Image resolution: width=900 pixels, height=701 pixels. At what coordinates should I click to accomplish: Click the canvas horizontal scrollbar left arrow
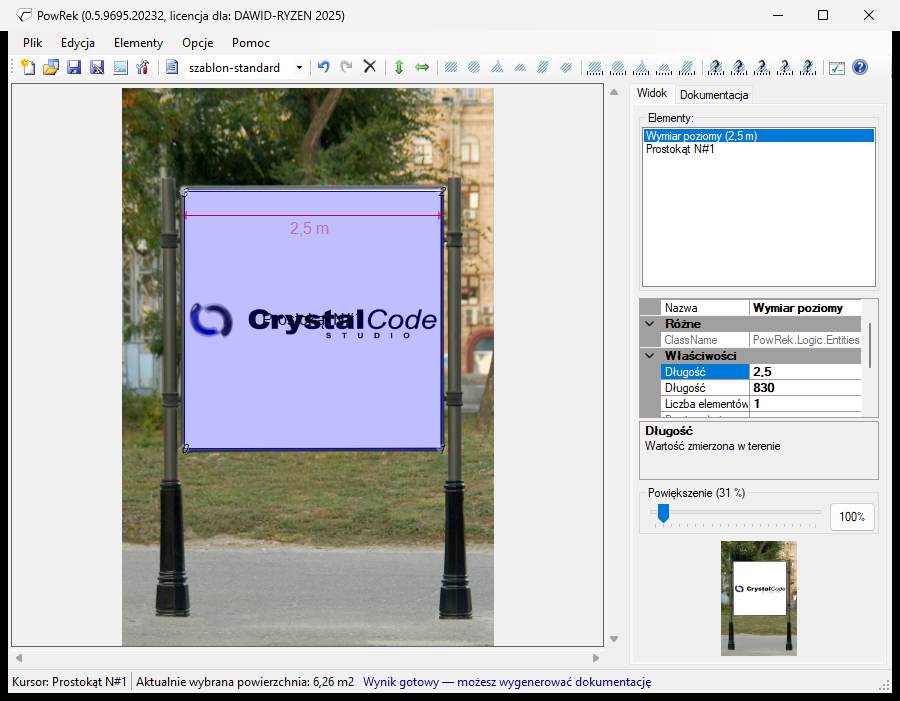tap(19, 658)
